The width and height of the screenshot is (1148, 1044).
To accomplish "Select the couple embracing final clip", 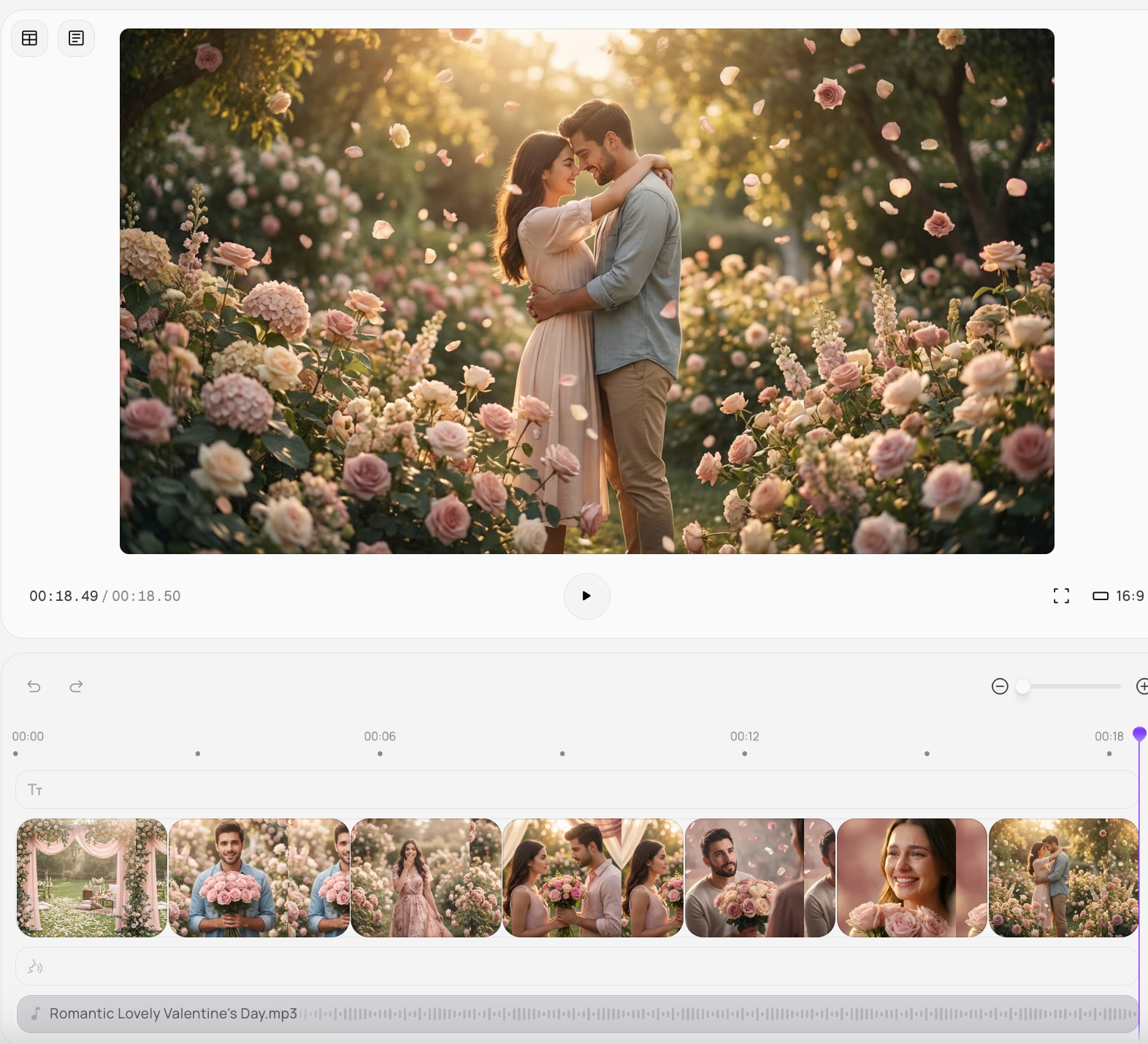I will tap(1063, 878).
